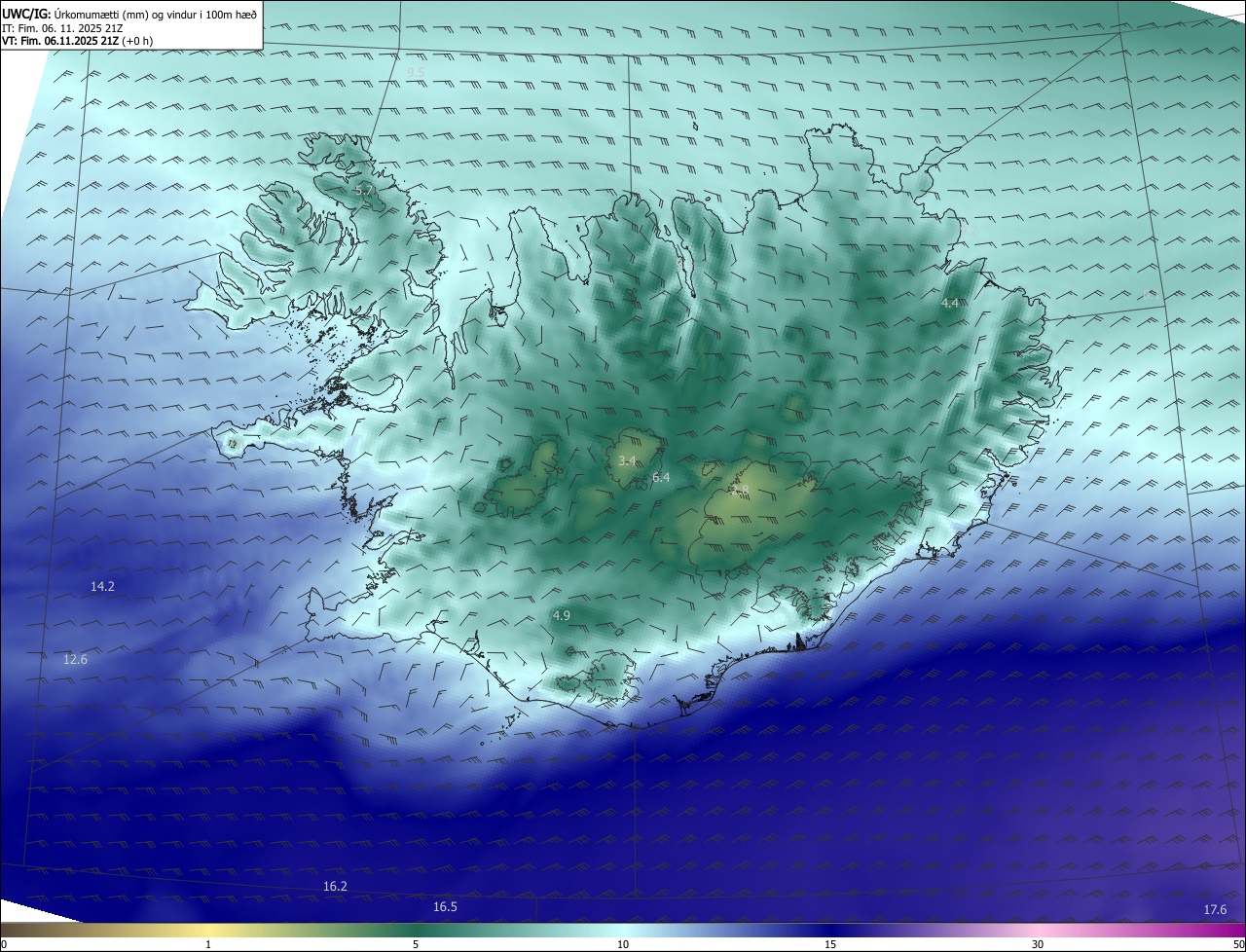Click the 'IT: Fim. 06. 11. 2025 21Z' line

(x=62, y=28)
